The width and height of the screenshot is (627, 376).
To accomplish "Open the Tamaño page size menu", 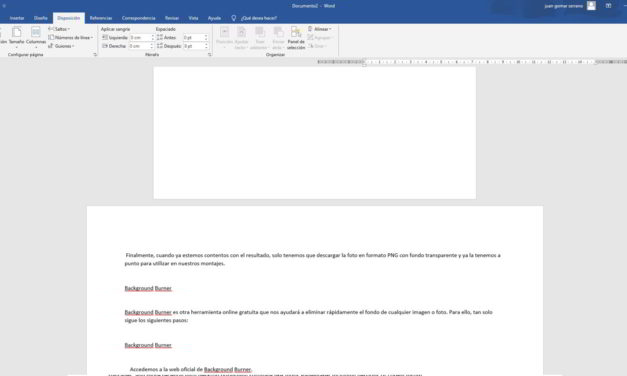I will click(16, 37).
